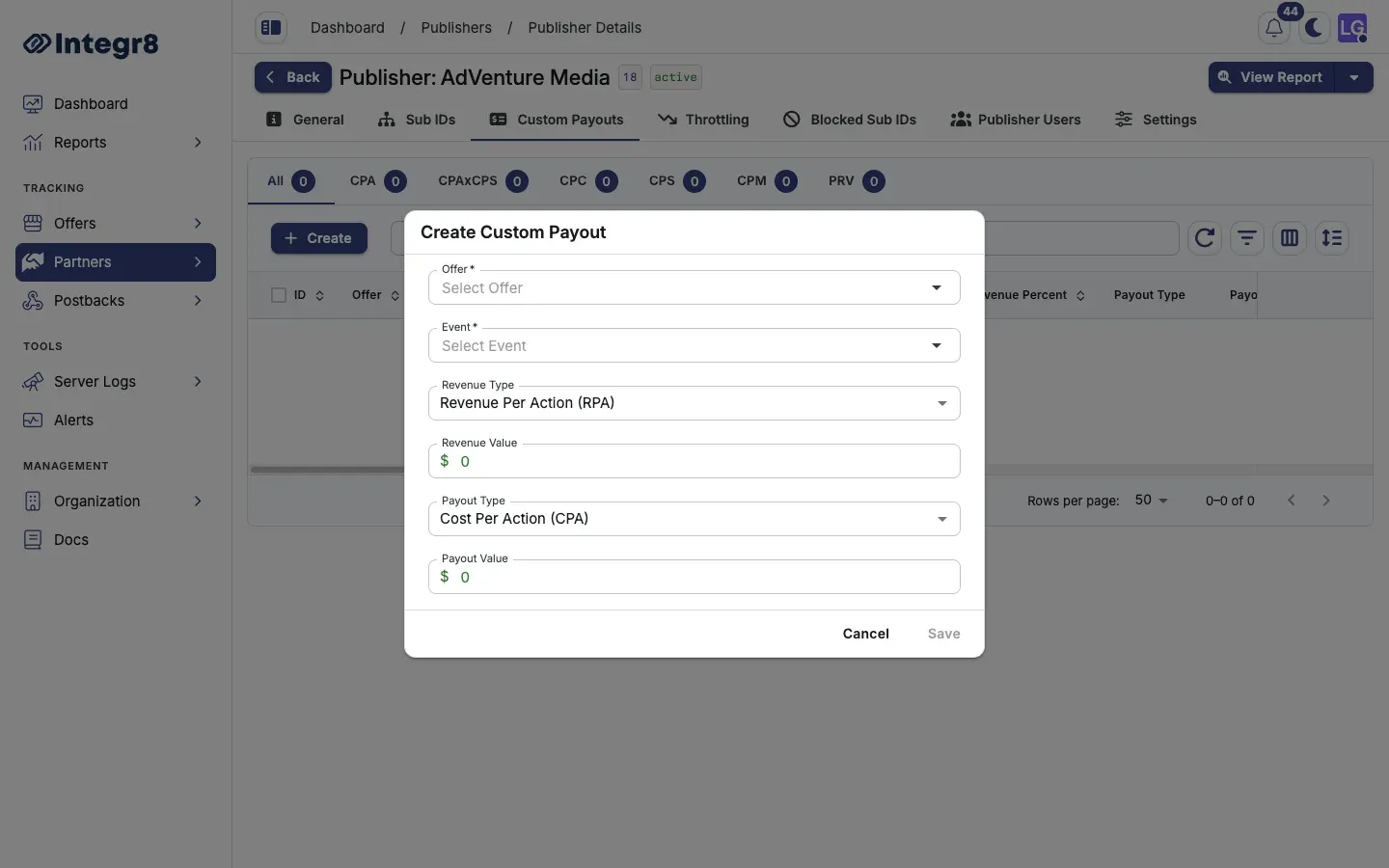
Task: Open the Blocked Sub IDs tab
Action: pos(850,120)
